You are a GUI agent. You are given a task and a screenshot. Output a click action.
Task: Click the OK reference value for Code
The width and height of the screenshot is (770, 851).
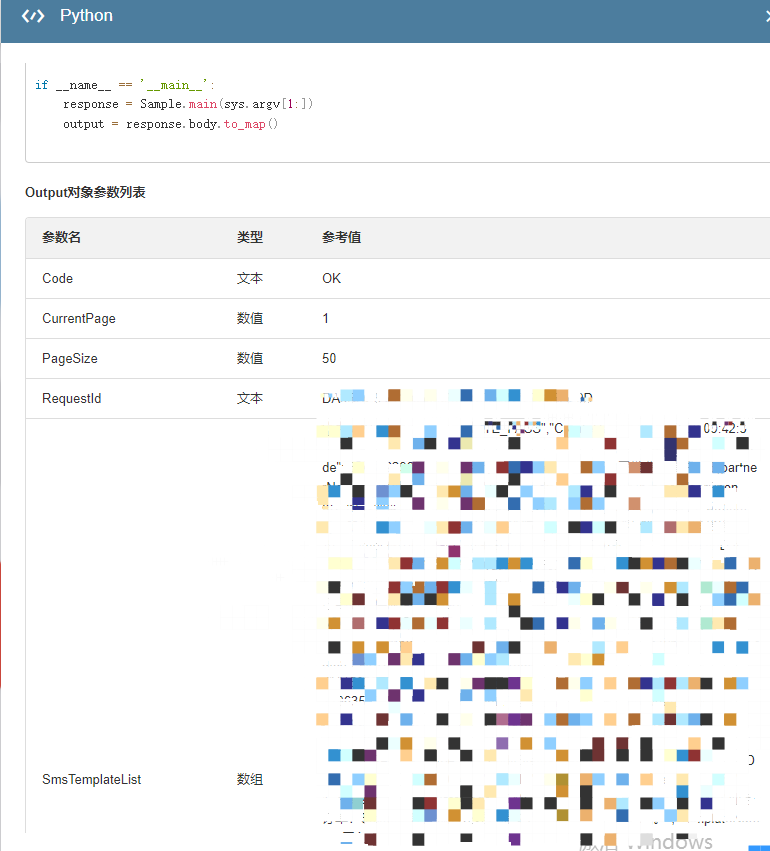coord(331,278)
